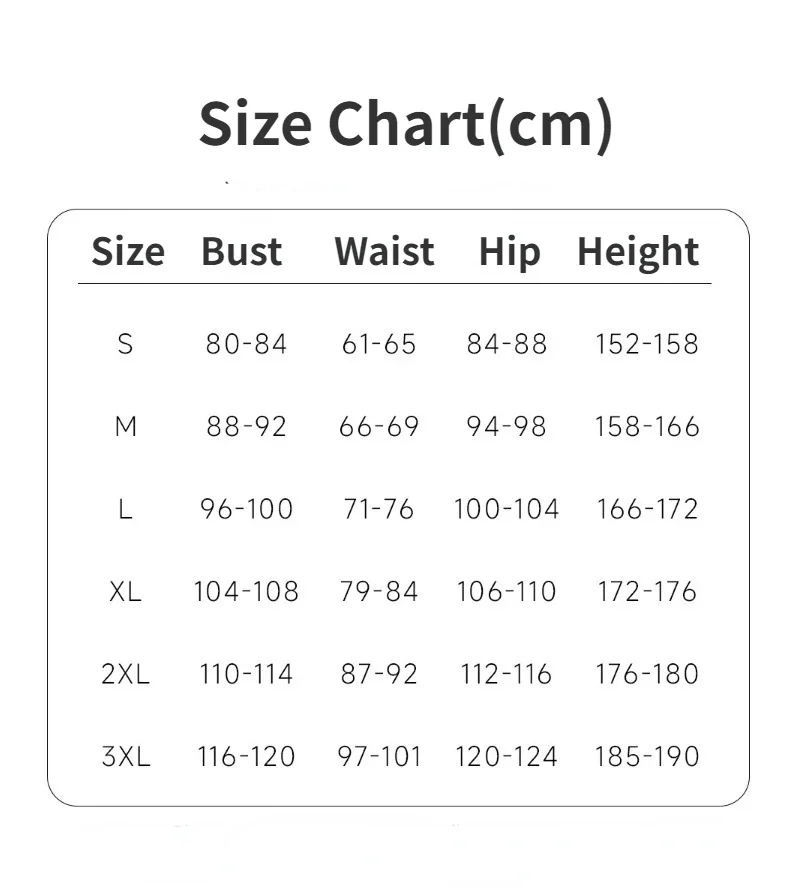
Task: Click the 2XL size row label
Action: pos(125,674)
